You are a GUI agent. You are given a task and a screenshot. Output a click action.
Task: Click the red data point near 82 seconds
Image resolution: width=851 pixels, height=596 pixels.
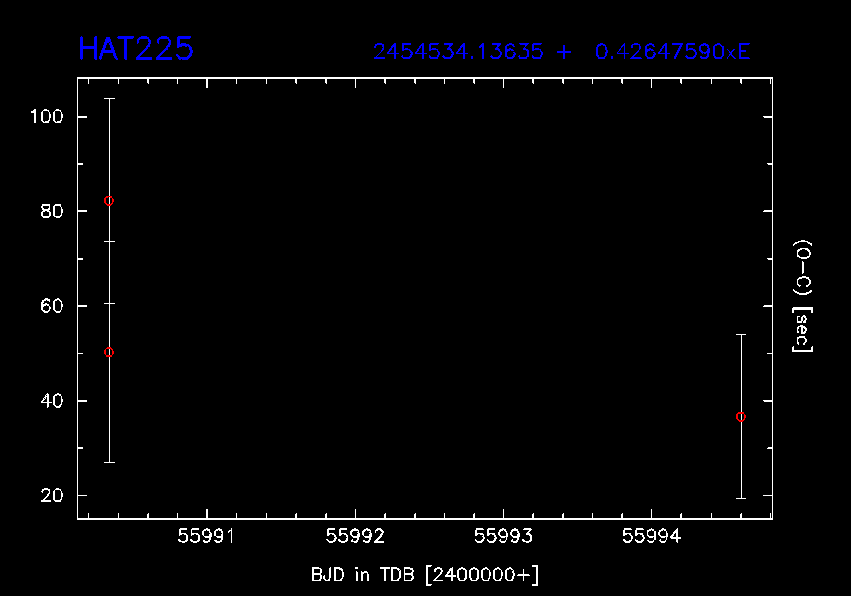coord(109,201)
